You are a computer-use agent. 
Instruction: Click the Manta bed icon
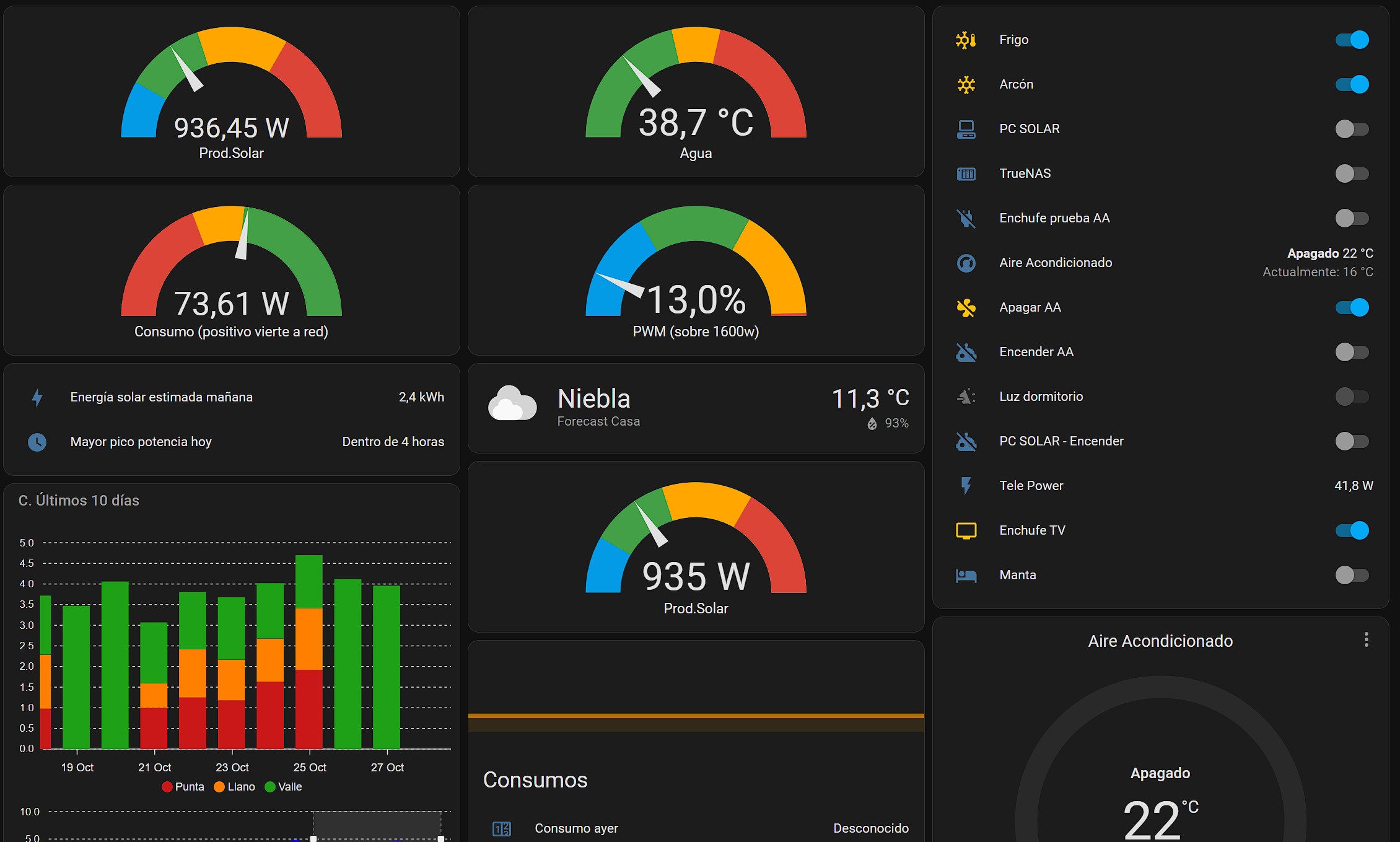pyautogui.click(x=966, y=575)
